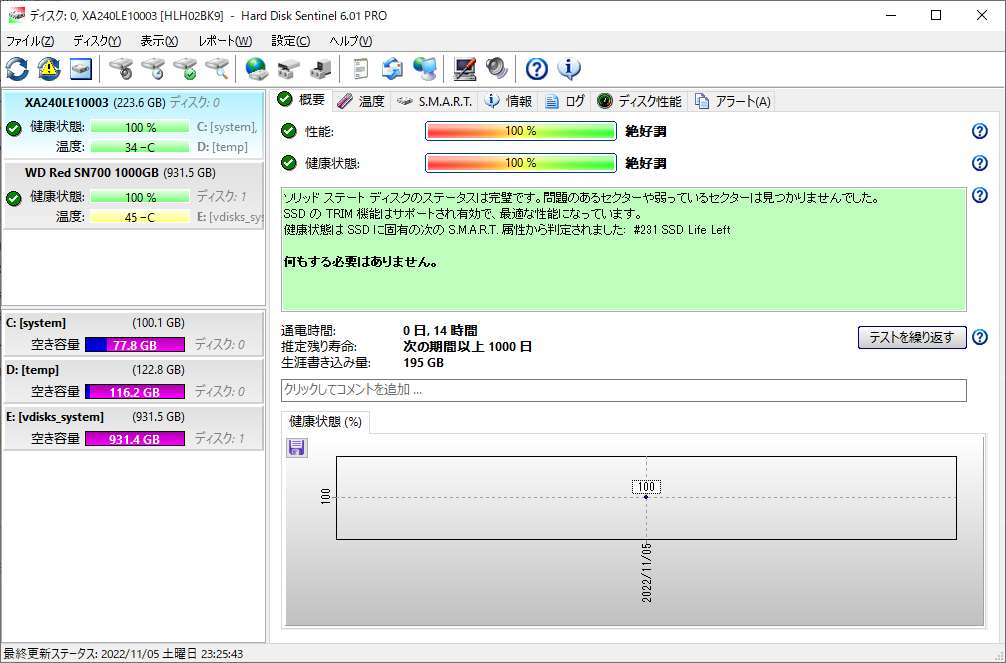Click the info speech bubble toolbar icon

point(569,69)
